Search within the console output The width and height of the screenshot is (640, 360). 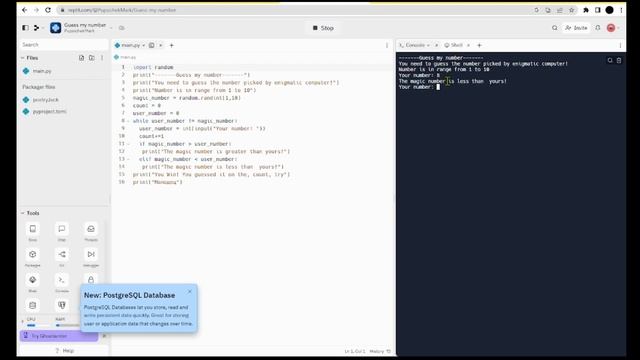pos(610,60)
